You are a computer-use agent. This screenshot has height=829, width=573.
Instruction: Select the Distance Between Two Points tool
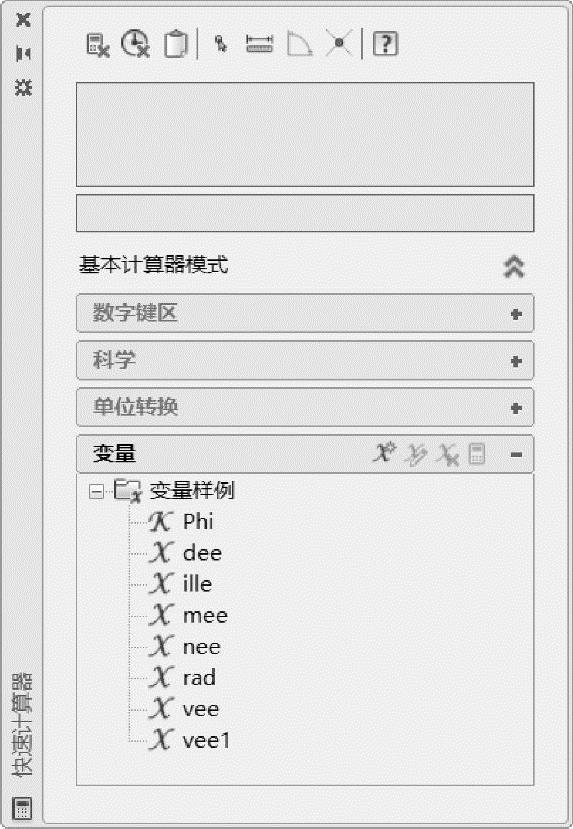pos(260,44)
